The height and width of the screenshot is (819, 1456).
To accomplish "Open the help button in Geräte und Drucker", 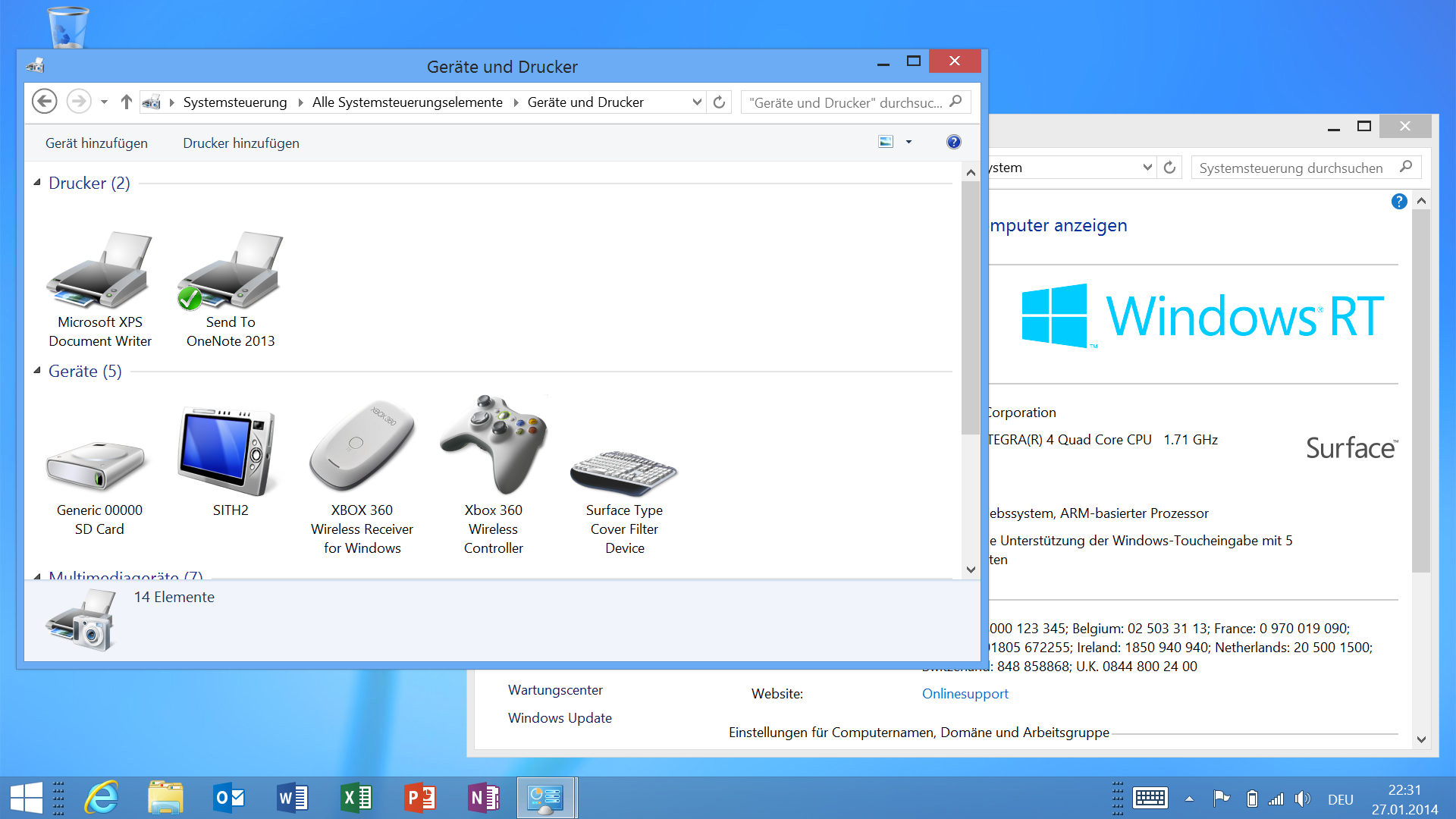I will (953, 142).
